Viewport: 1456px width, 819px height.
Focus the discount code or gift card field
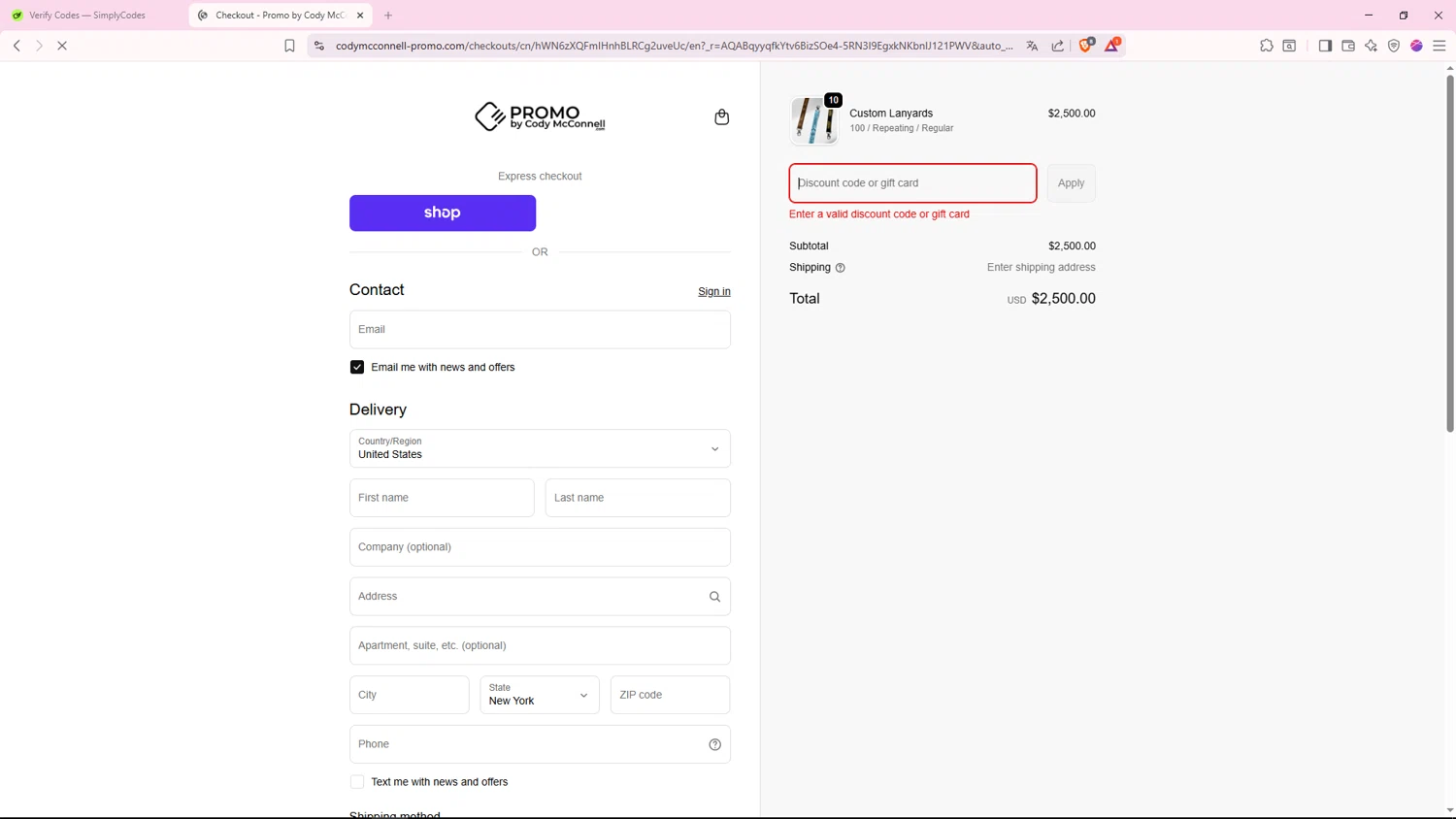(912, 183)
